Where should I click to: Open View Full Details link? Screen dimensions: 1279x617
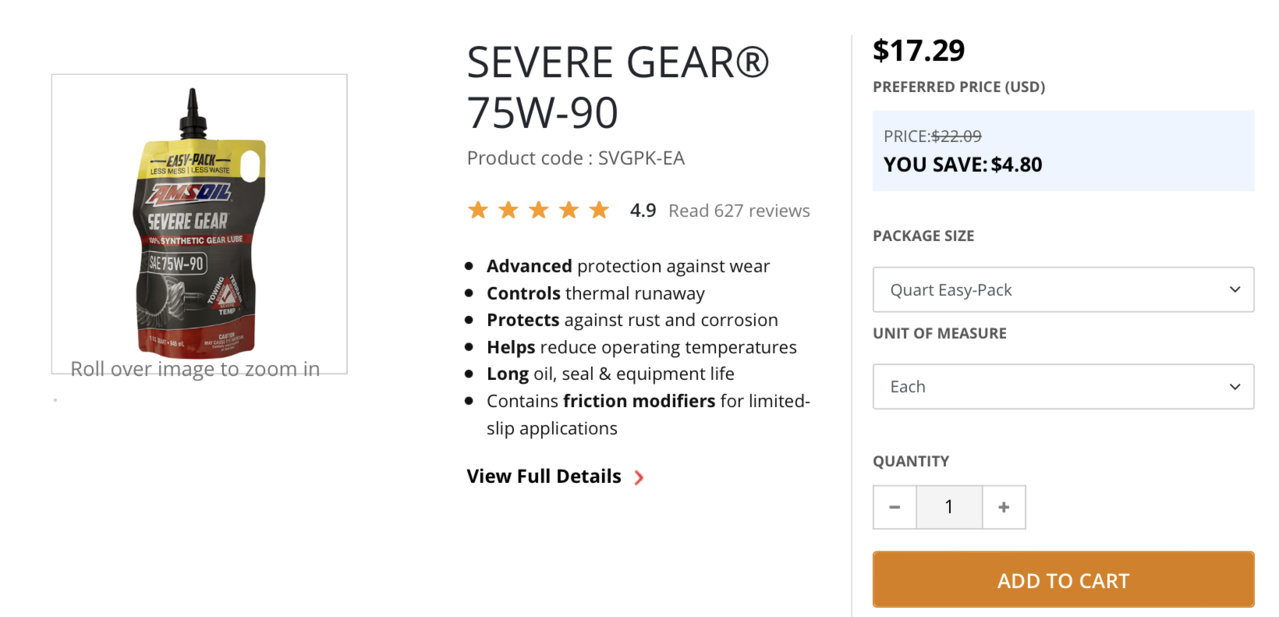point(544,476)
